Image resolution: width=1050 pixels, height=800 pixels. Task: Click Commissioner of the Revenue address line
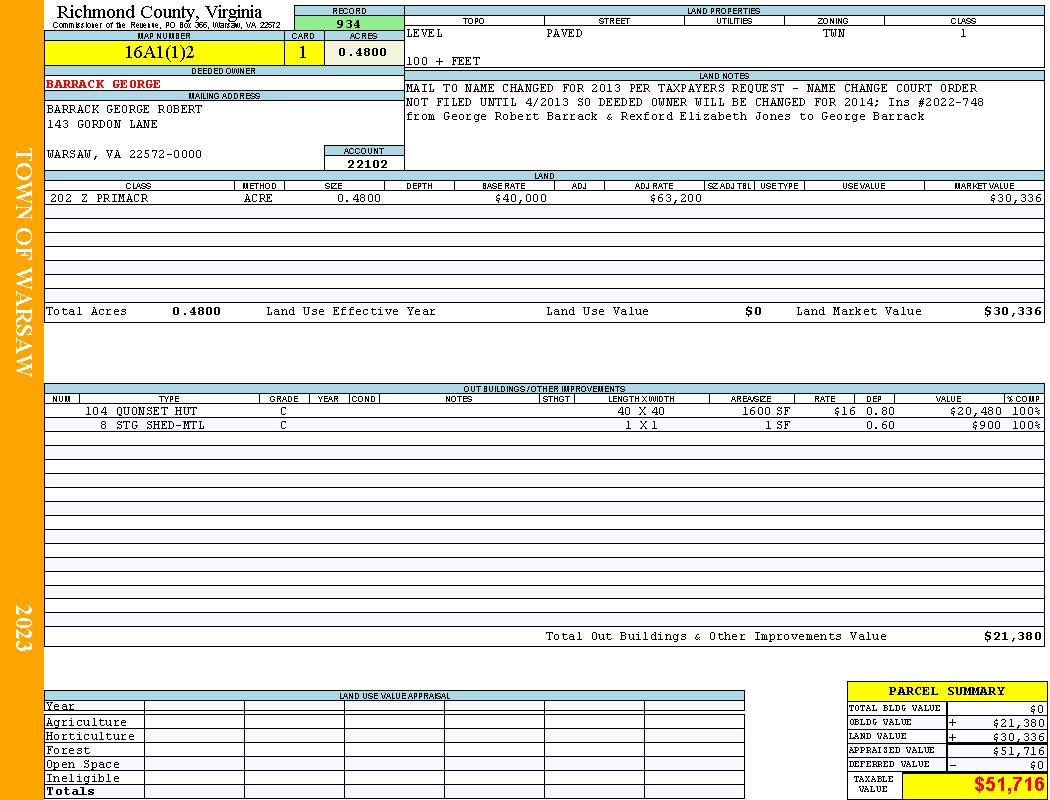point(167,25)
